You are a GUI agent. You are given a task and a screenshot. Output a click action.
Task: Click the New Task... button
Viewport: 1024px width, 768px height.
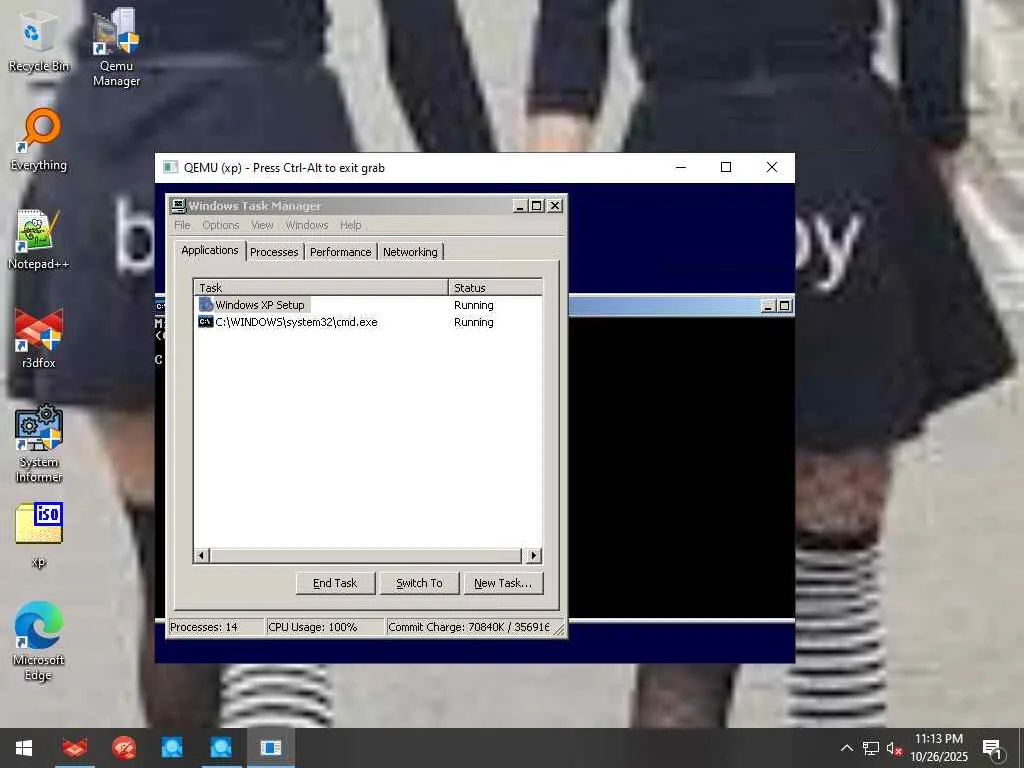503,583
